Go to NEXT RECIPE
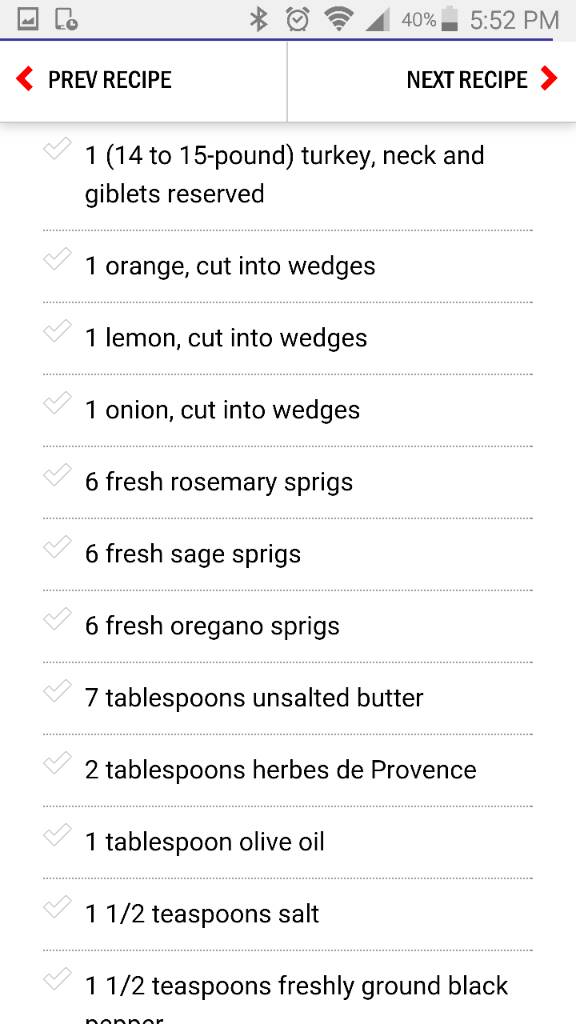The width and height of the screenshot is (576, 1024). (x=467, y=80)
